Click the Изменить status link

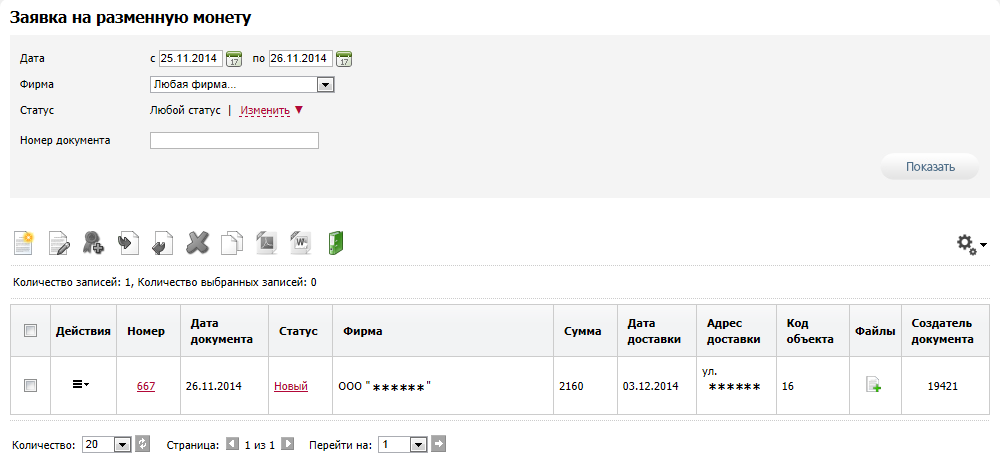click(265, 110)
